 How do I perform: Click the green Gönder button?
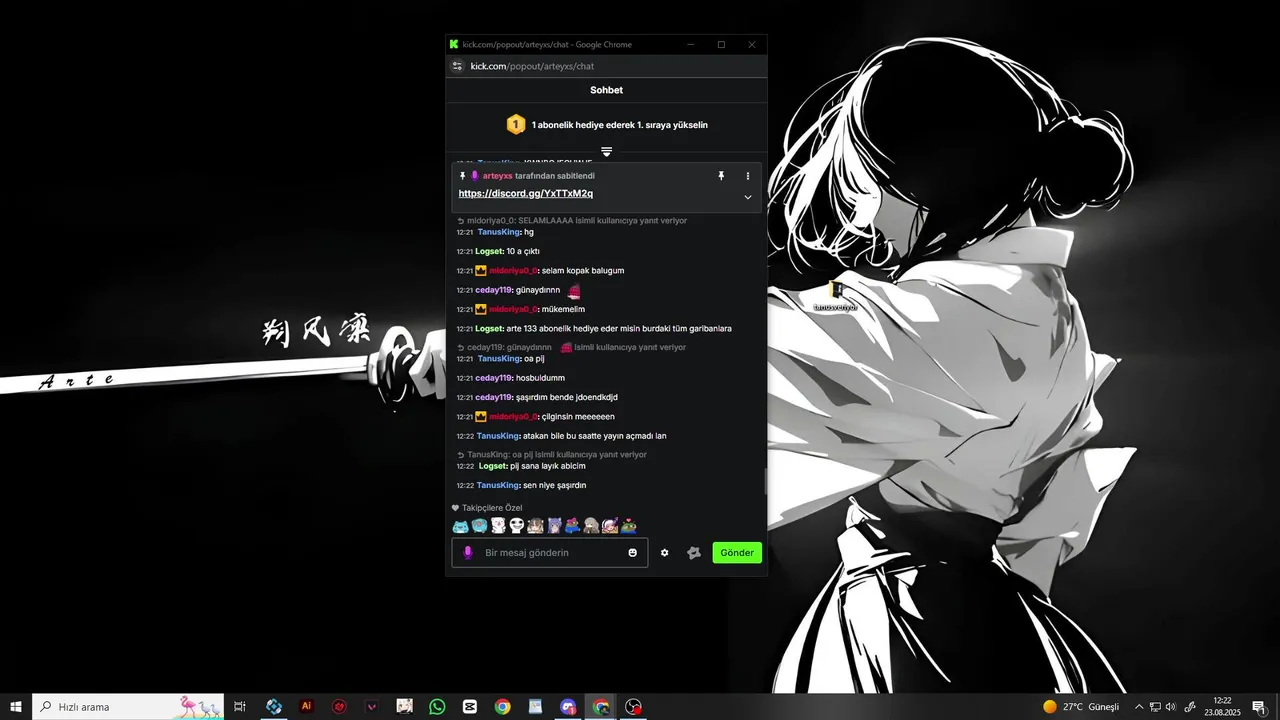[737, 552]
